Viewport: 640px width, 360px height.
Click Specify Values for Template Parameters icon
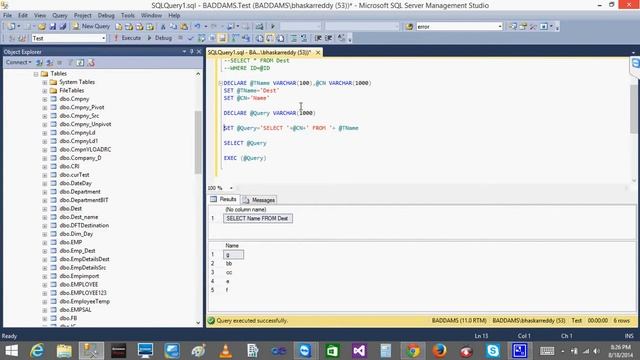[x=341, y=38]
